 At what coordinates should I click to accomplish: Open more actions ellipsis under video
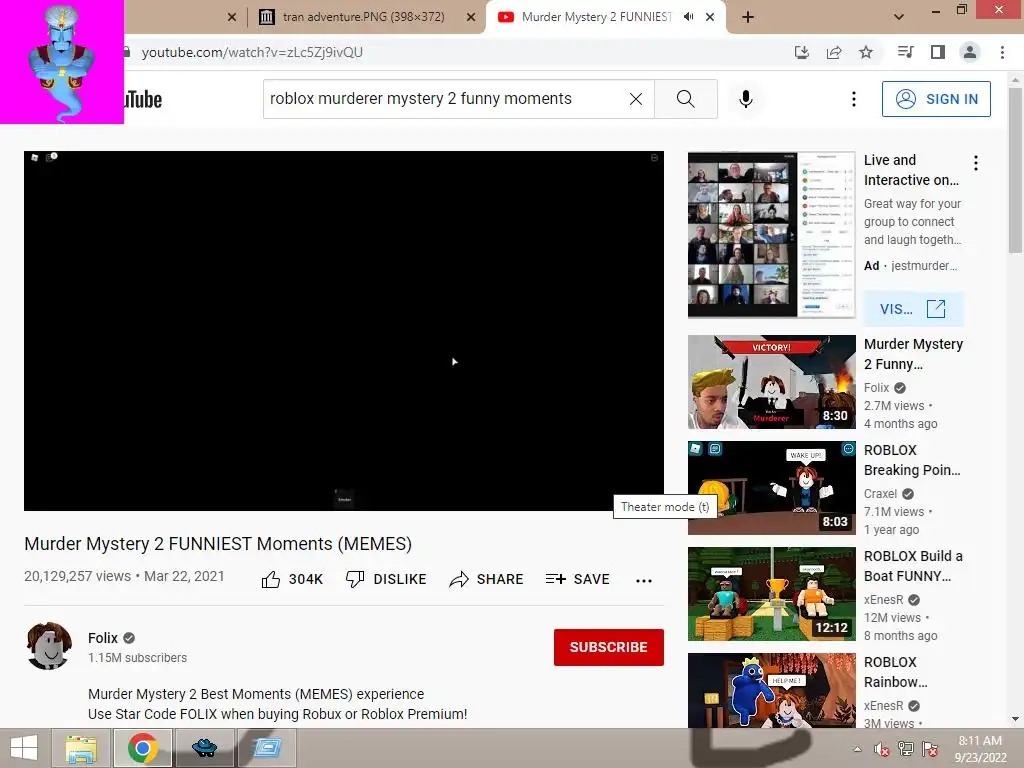click(644, 581)
